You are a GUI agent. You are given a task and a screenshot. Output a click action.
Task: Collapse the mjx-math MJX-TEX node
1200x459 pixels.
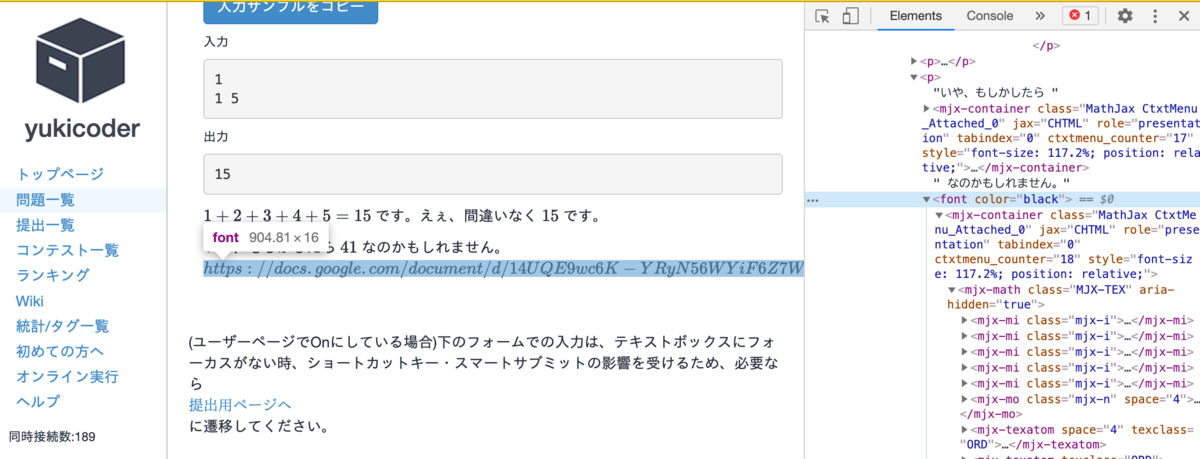tap(951, 290)
